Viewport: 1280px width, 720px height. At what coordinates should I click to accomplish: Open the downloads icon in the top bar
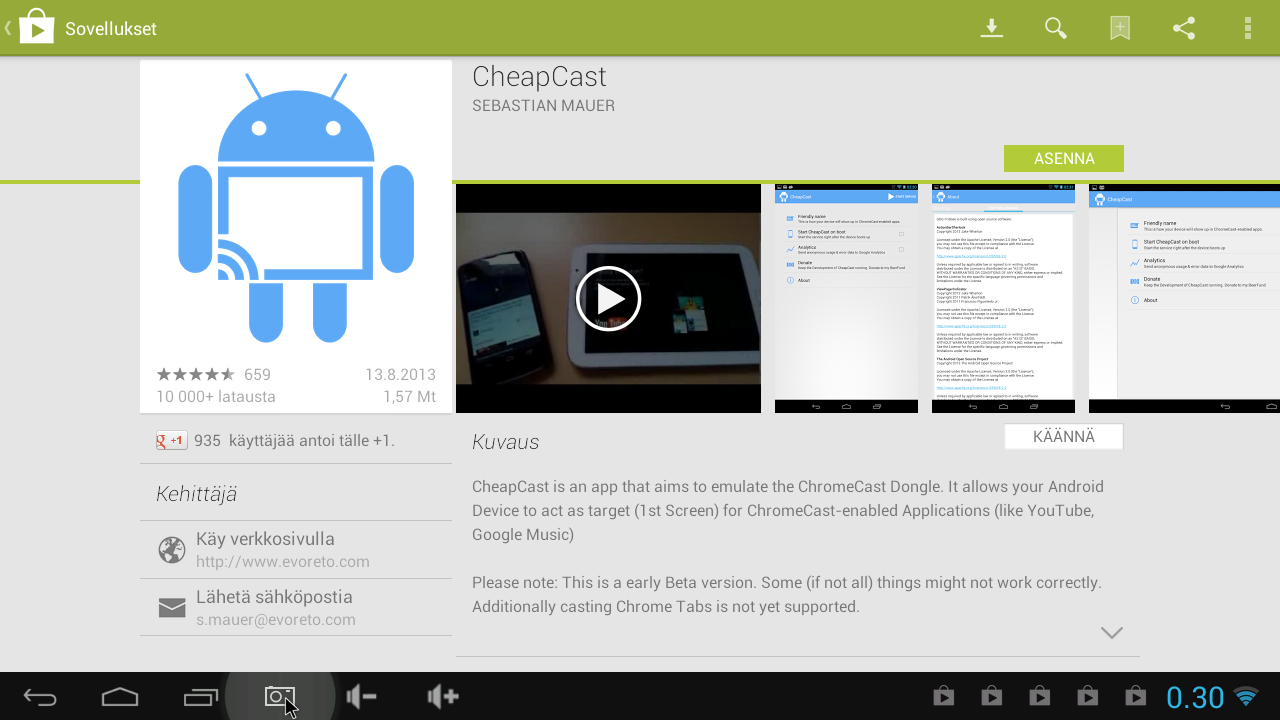[991, 28]
